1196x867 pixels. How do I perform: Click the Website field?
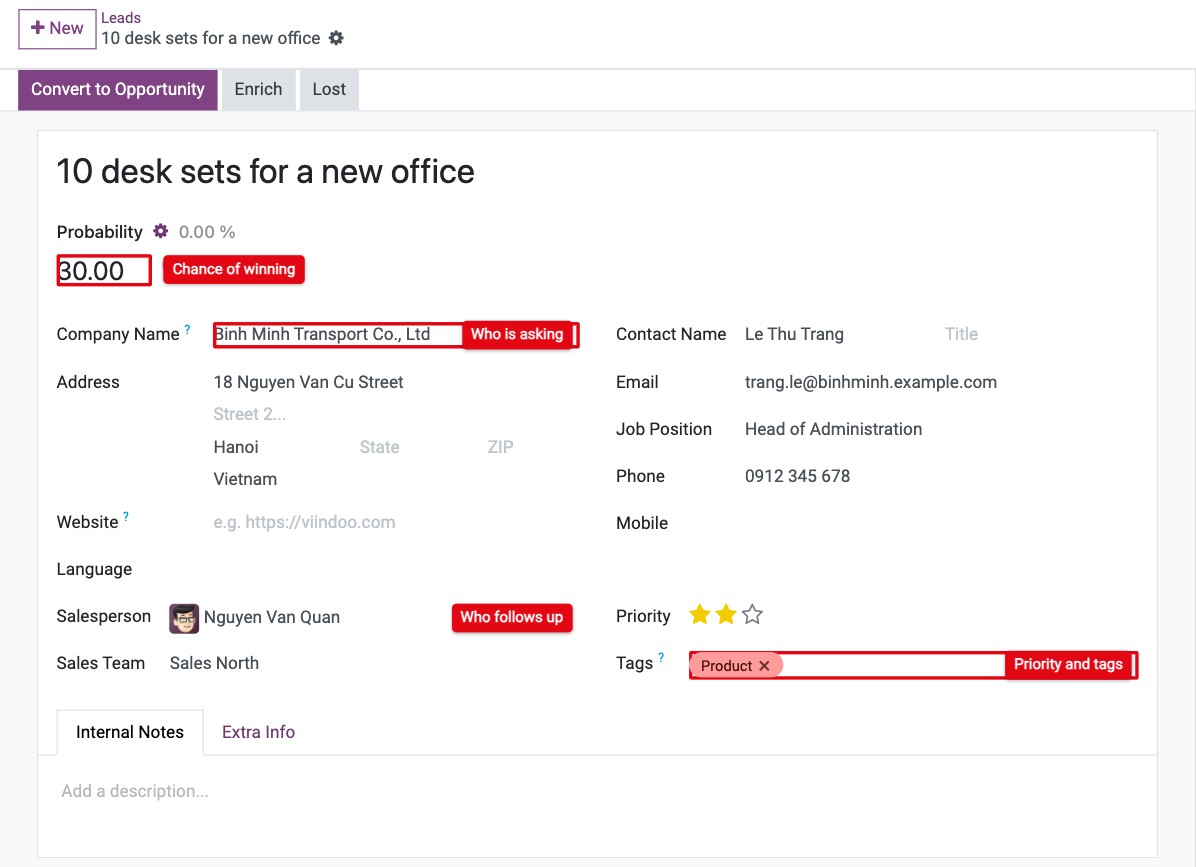395,522
